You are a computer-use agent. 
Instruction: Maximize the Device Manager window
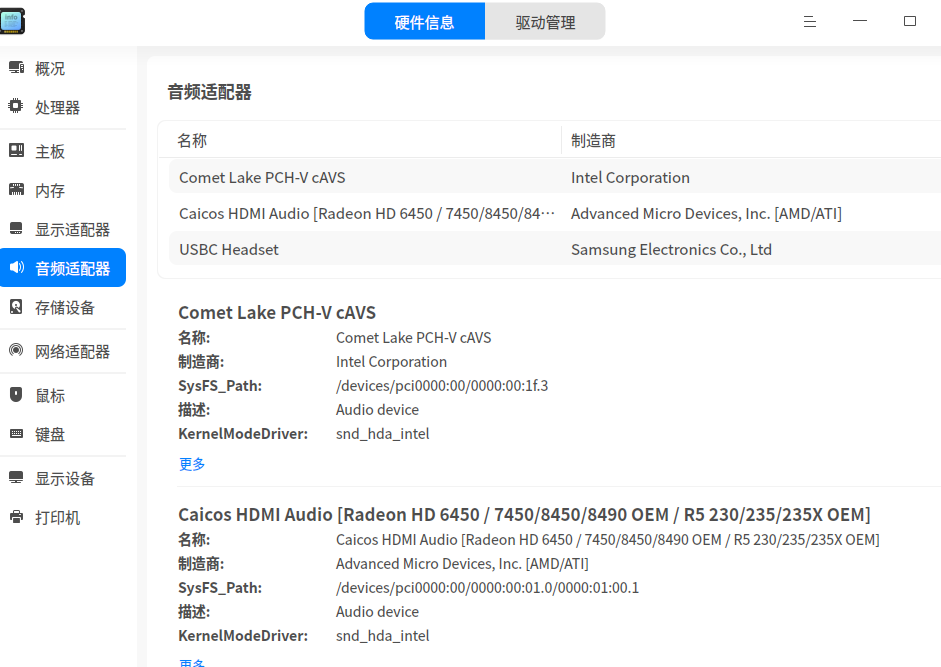click(910, 22)
